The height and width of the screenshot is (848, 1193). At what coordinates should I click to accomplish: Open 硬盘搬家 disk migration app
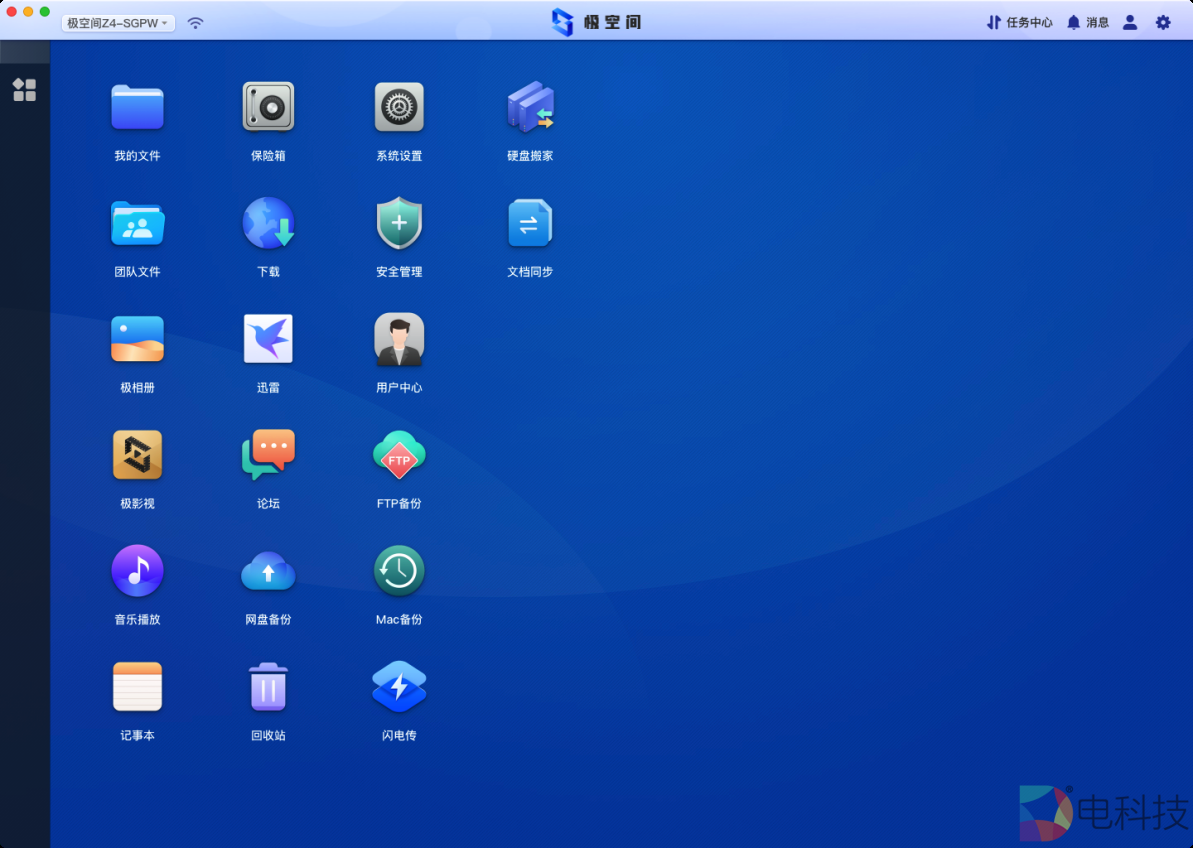[530, 107]
